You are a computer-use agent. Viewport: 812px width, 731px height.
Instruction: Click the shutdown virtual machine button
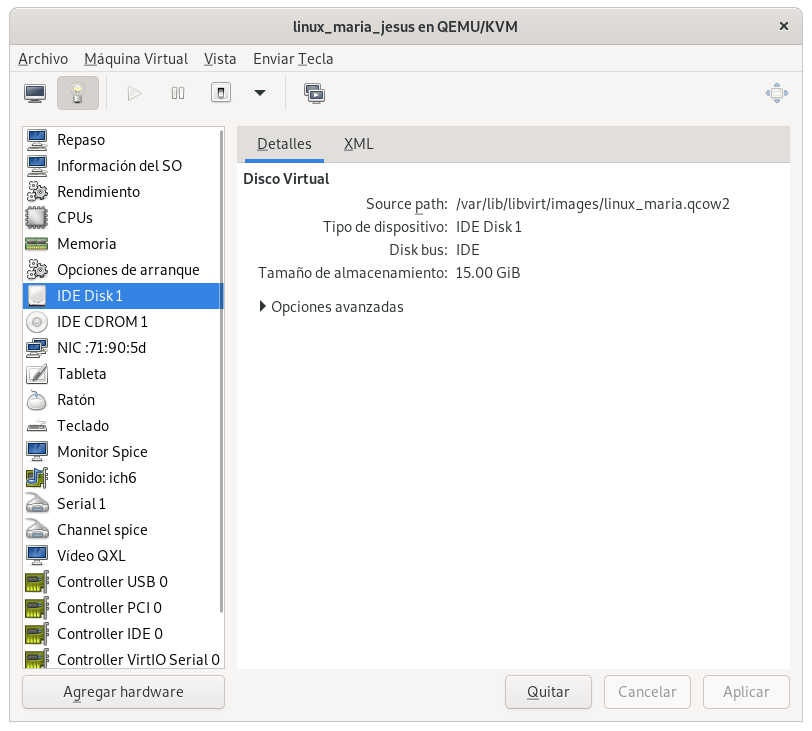click(221, 93)
